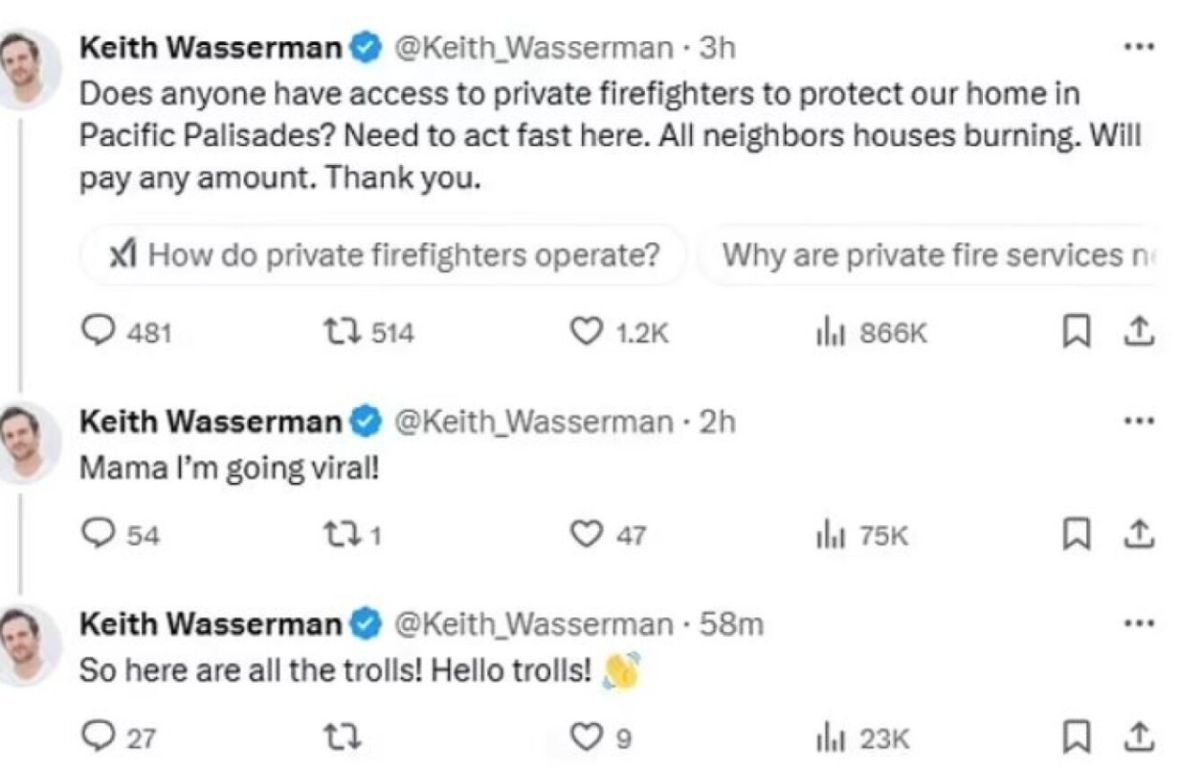
Task: Click the profile avatar beside the 2h tweet
Action: coord(24,441)
